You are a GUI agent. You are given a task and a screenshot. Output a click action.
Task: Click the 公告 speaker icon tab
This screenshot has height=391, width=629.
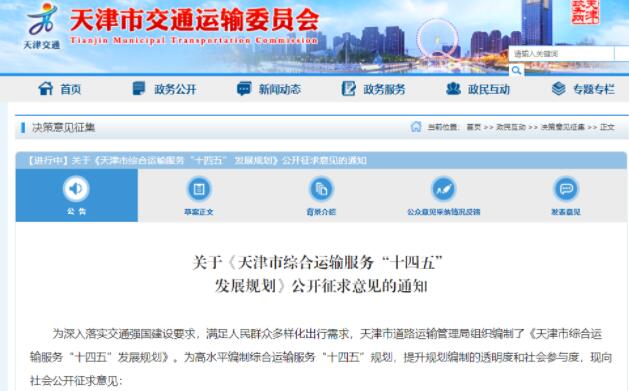pyautogui.click(x=77, y=195)
